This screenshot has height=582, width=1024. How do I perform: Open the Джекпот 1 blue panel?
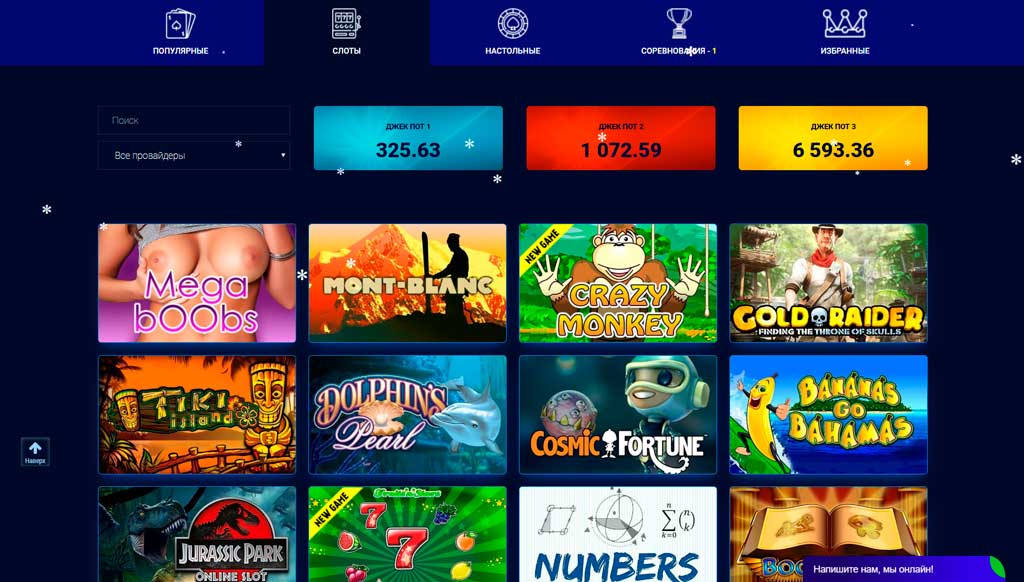pos(408,138)
